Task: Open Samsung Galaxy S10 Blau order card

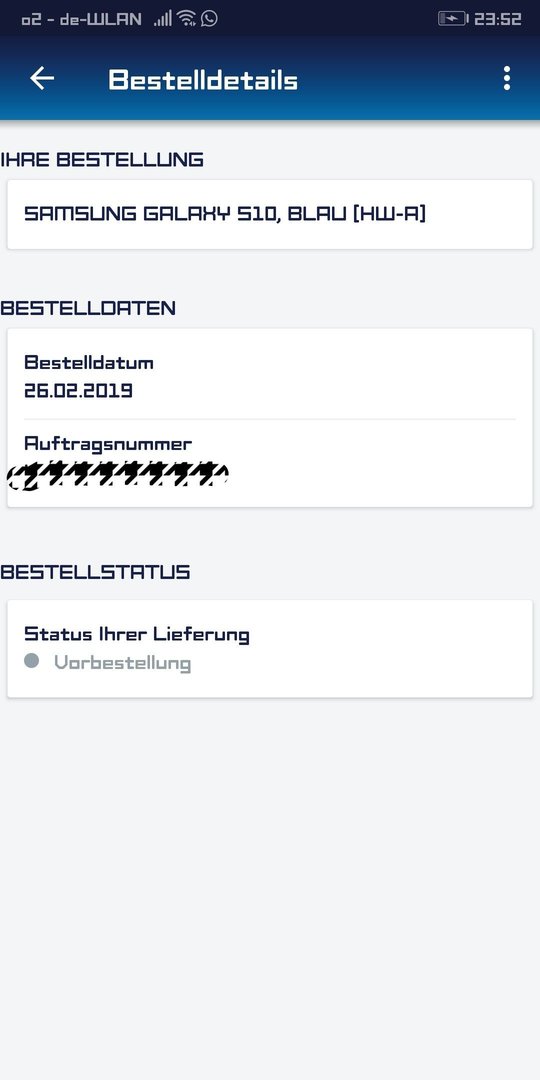Action: pos(270,214)
